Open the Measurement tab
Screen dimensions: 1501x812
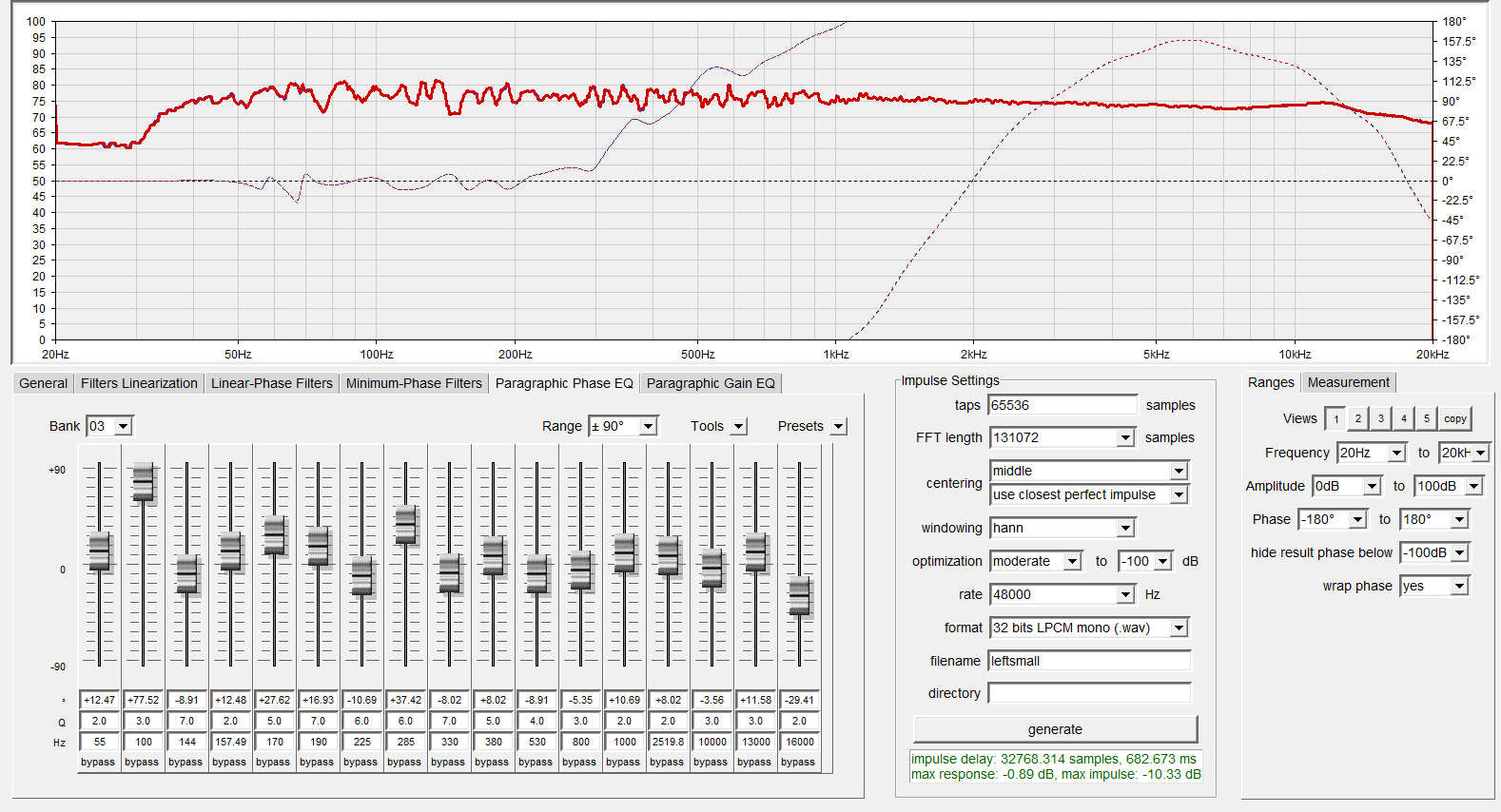point(1348,382)
